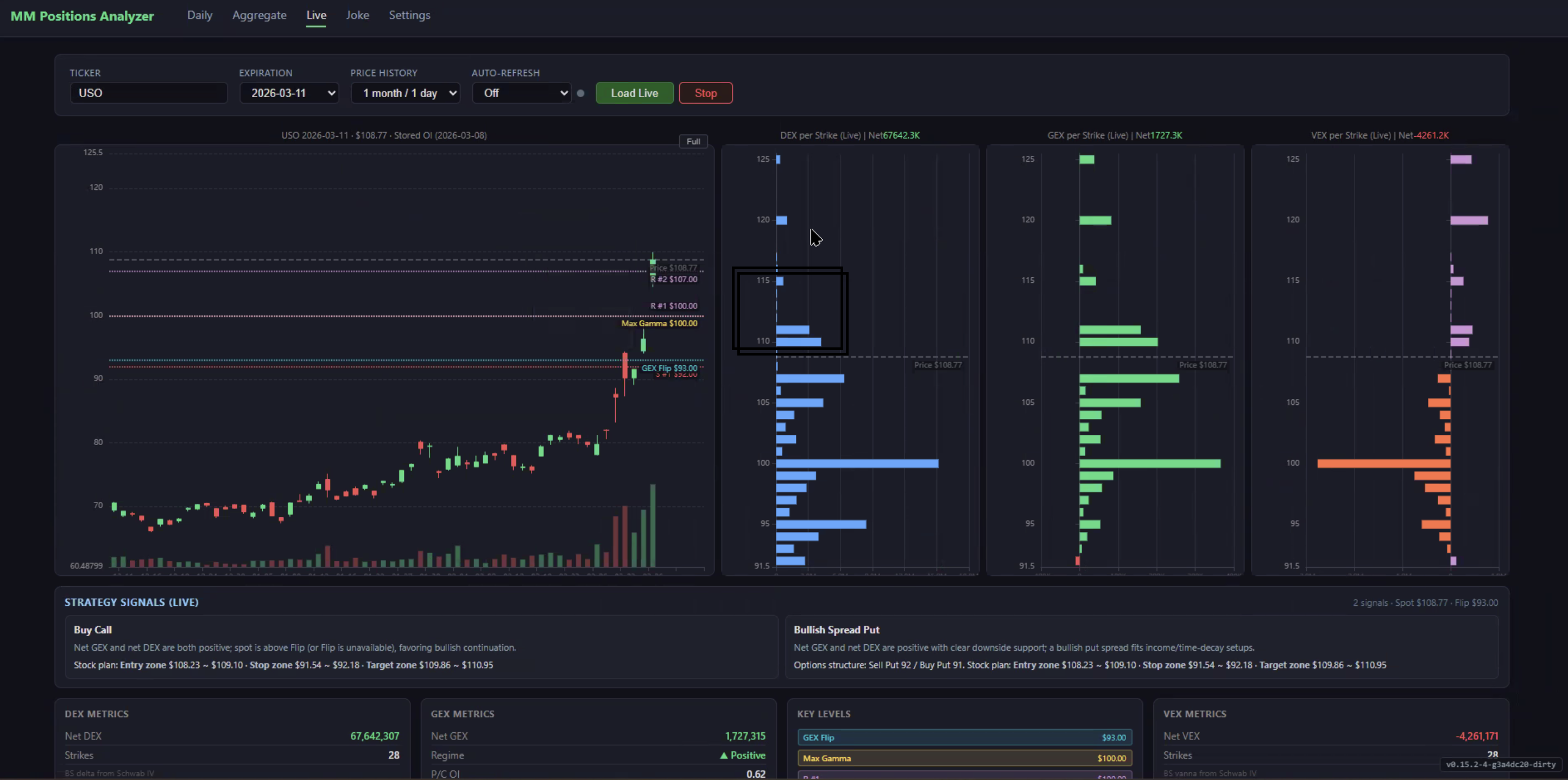
Task: Click the DEX METRICS Strikes value 28
Action: 394,755
